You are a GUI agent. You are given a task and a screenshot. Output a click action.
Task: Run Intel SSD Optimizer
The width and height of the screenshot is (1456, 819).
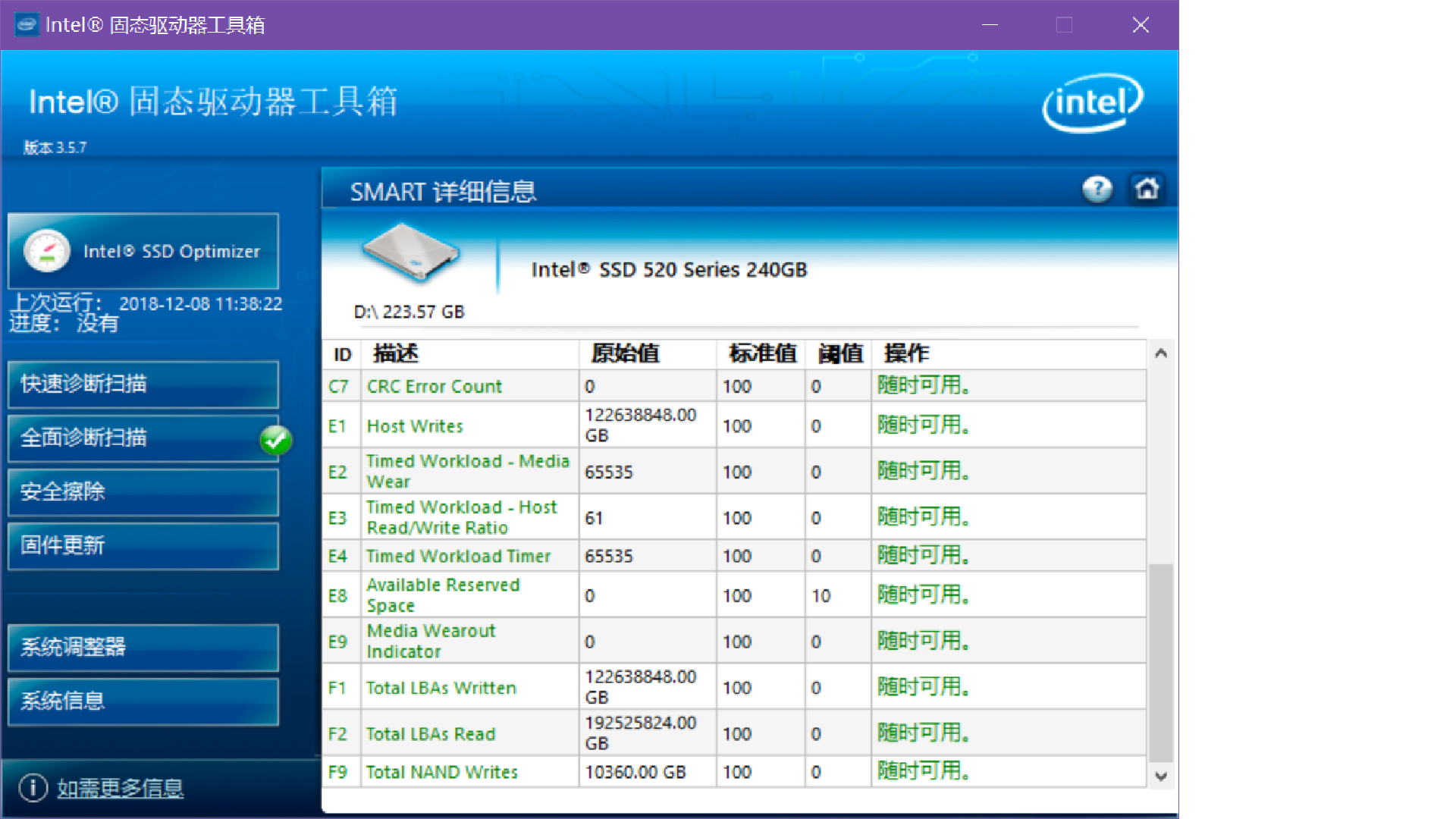click(143, 251)
